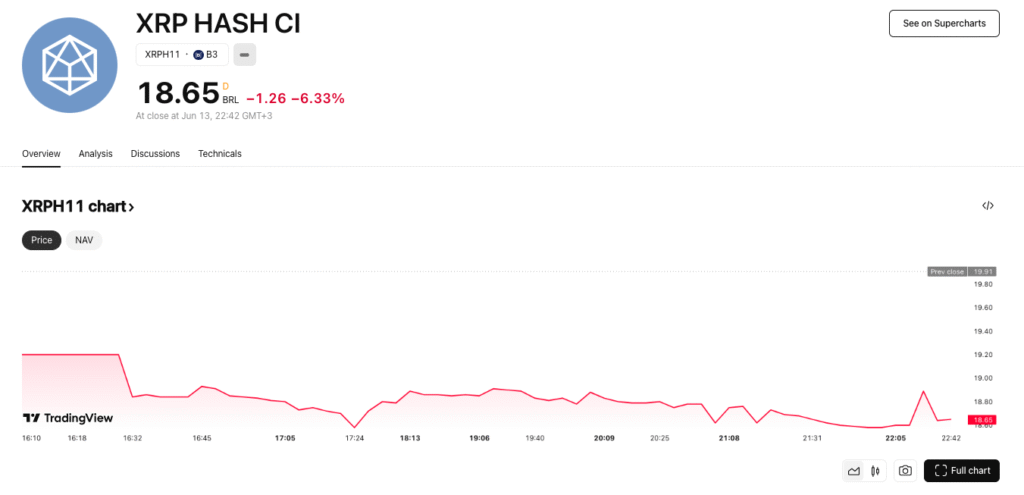Click the TradingView logo on chart
1024x495 pixels.
[x=68, y=418]
